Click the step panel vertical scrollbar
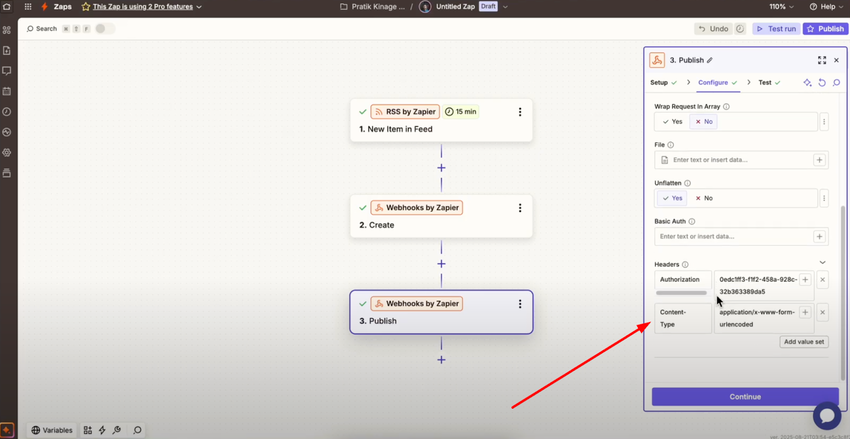The height and width of the screenshot is (439, 850). click(842, 293)
